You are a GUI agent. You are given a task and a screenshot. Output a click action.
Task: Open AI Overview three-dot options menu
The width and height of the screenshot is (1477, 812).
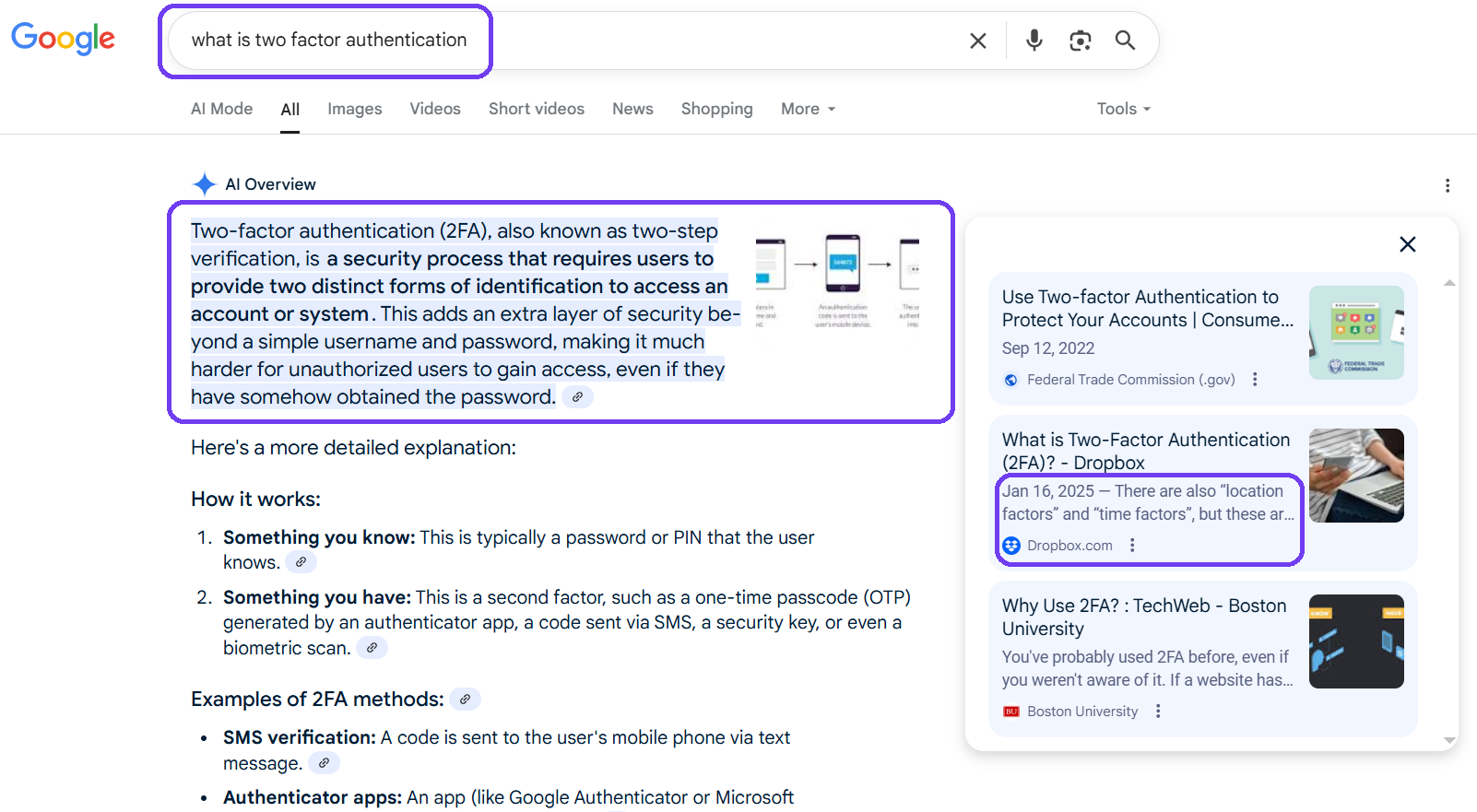click(1447, 185)
